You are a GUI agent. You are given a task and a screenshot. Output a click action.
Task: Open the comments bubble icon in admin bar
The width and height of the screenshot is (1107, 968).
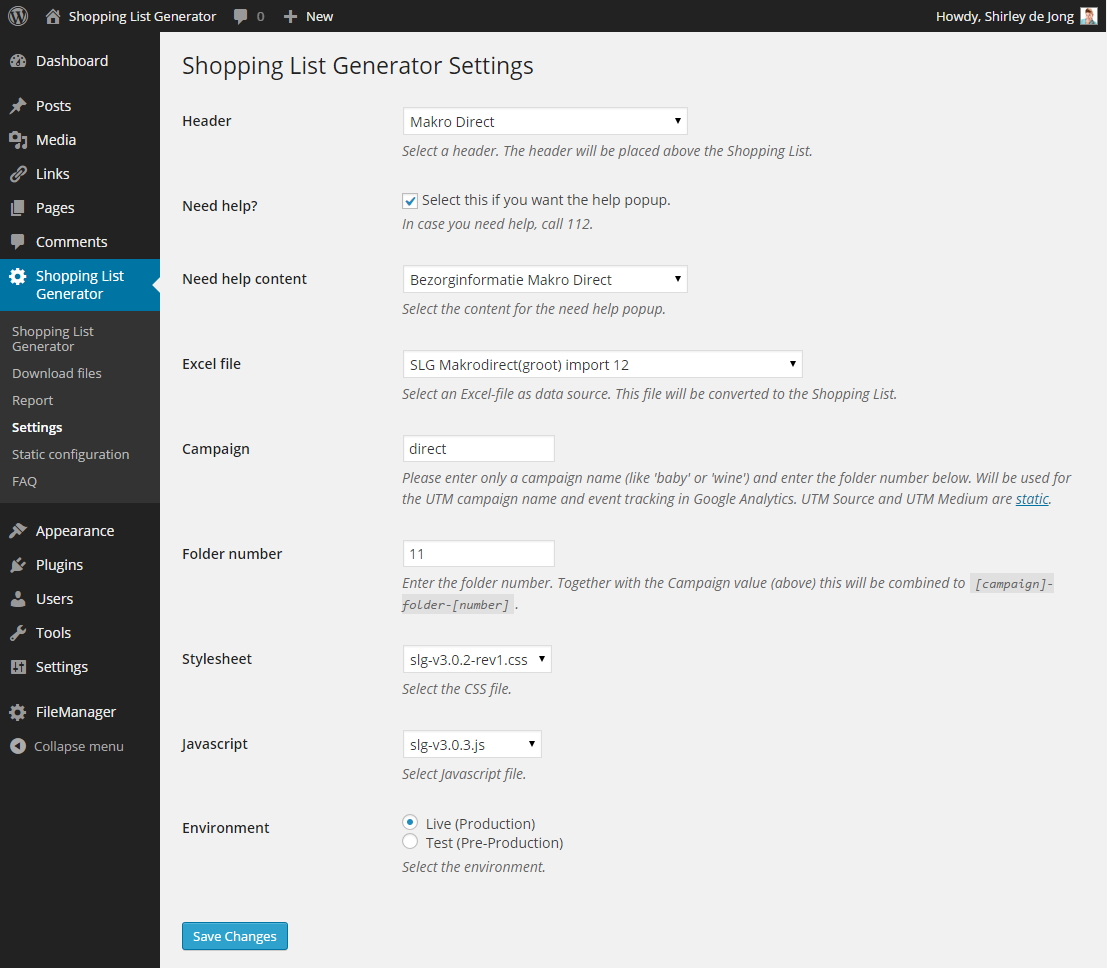241,16
